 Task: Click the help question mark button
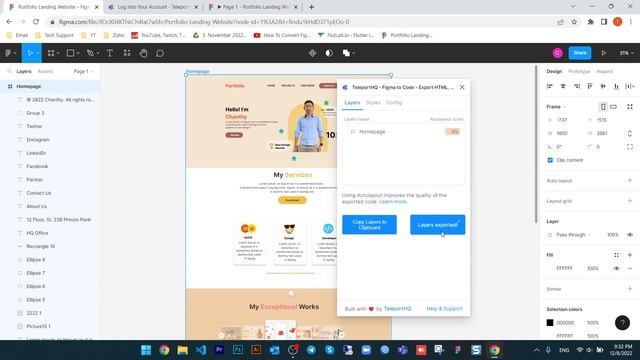point(622,323)
